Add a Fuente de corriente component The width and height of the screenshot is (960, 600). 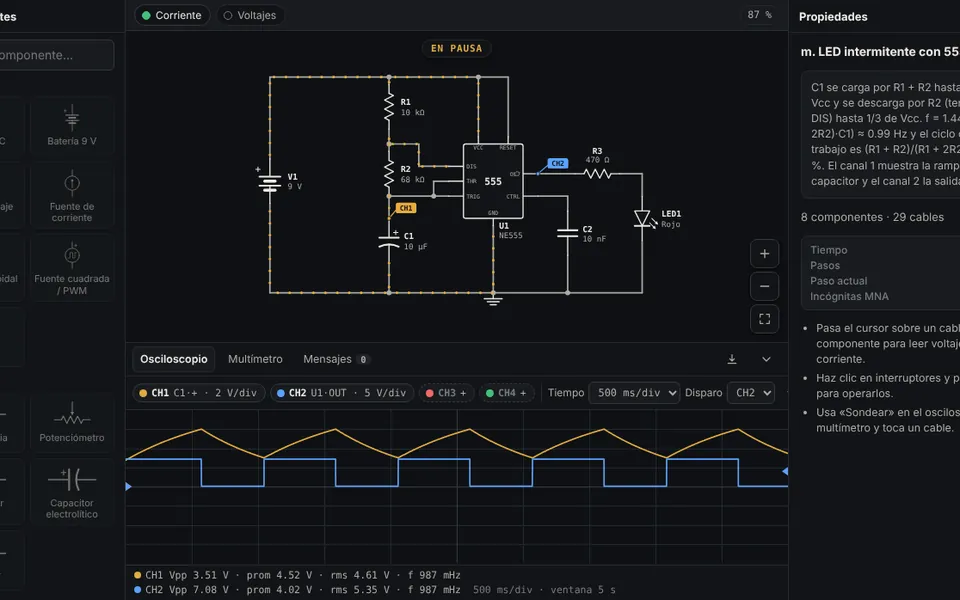(72, 196)
